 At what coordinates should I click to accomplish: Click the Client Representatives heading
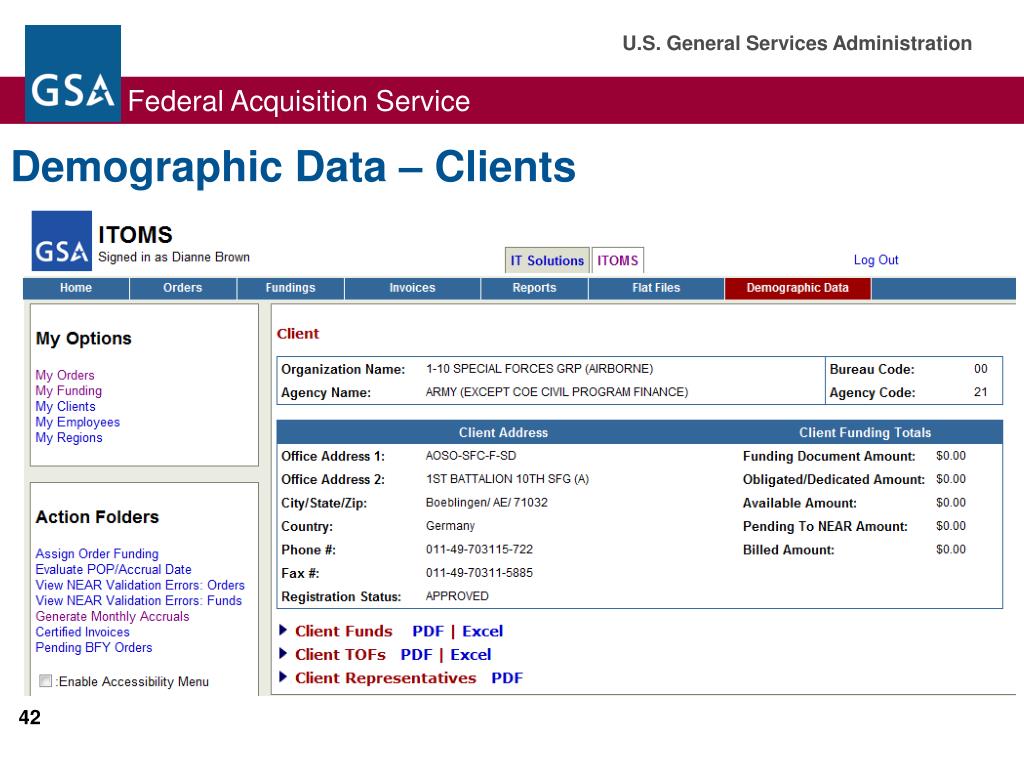click(x=385, y=678)
